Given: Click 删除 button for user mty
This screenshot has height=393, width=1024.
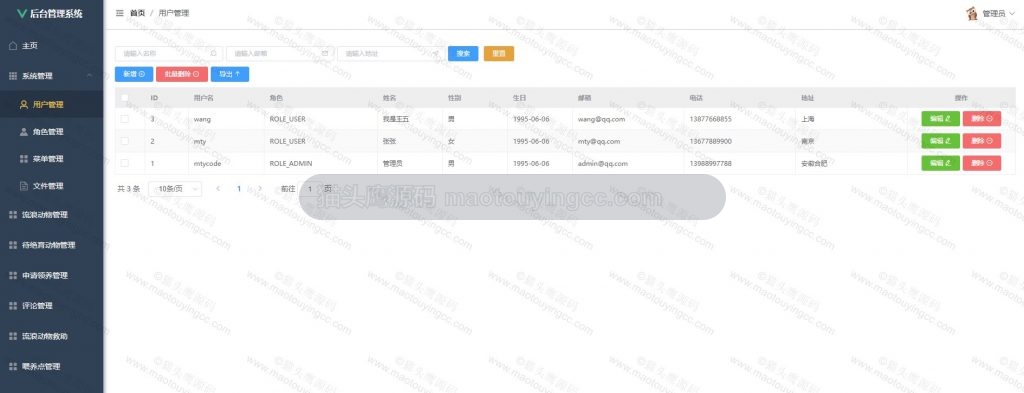Looking at the screenshot, I should pyautogui.click(x=982, y=141).
